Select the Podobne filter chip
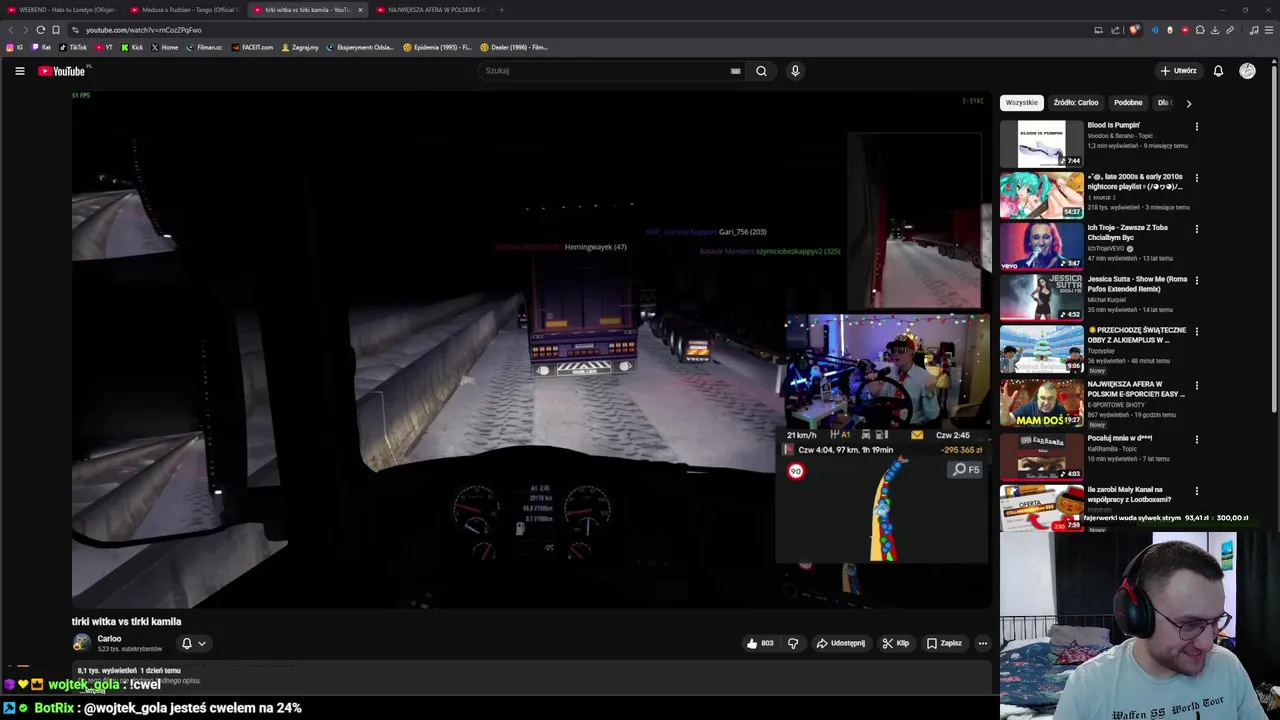The width and height of the screenshot is (1280, 720). 1128,103
